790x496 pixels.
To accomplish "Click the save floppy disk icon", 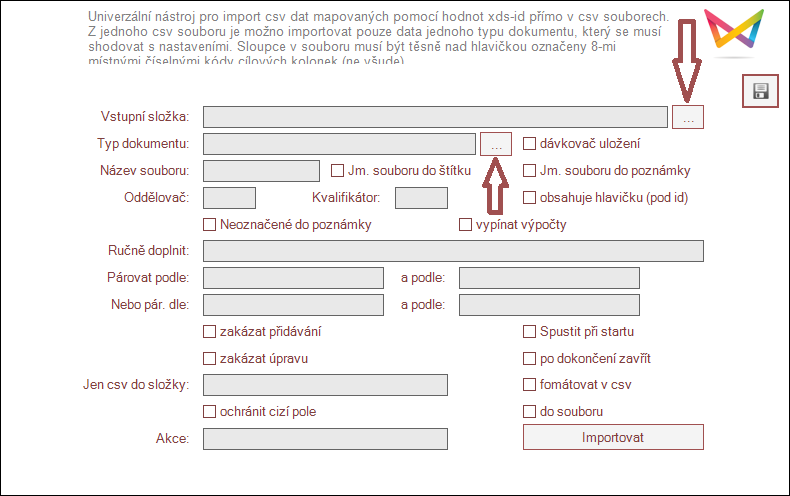I will tap(761, 92).
